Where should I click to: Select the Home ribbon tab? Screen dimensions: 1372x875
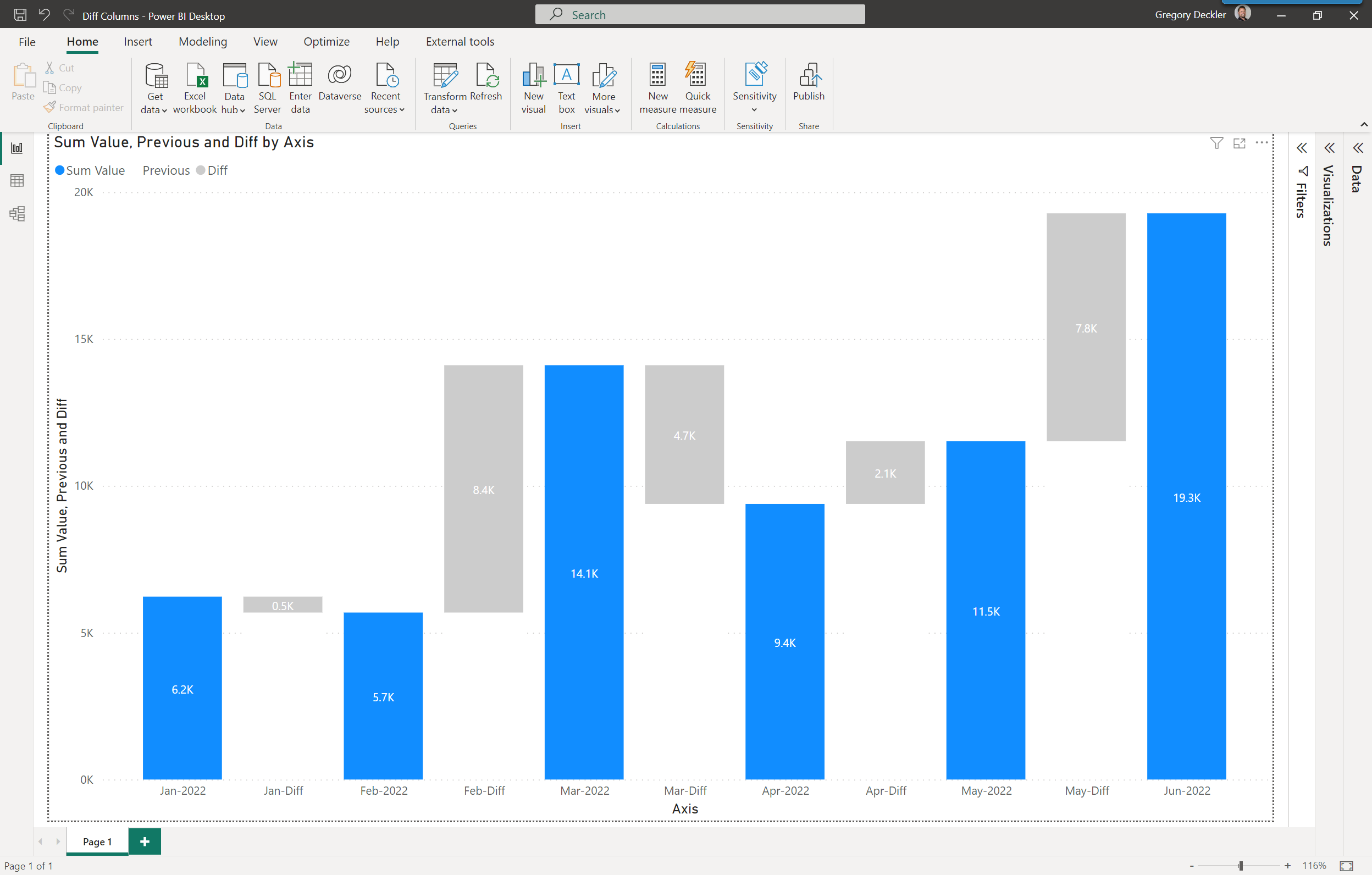[x=82, y=42]
